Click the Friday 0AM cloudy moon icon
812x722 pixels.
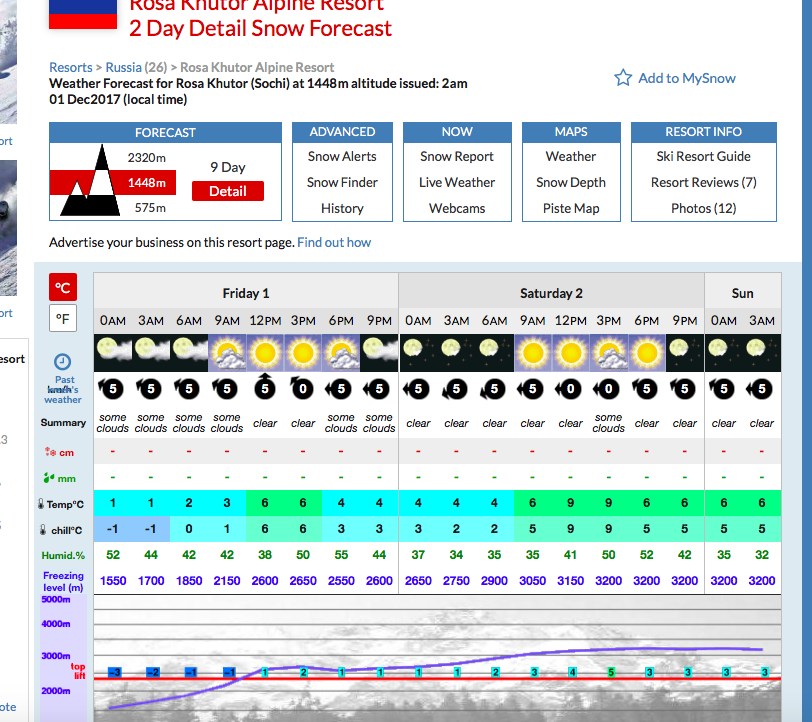112,353
